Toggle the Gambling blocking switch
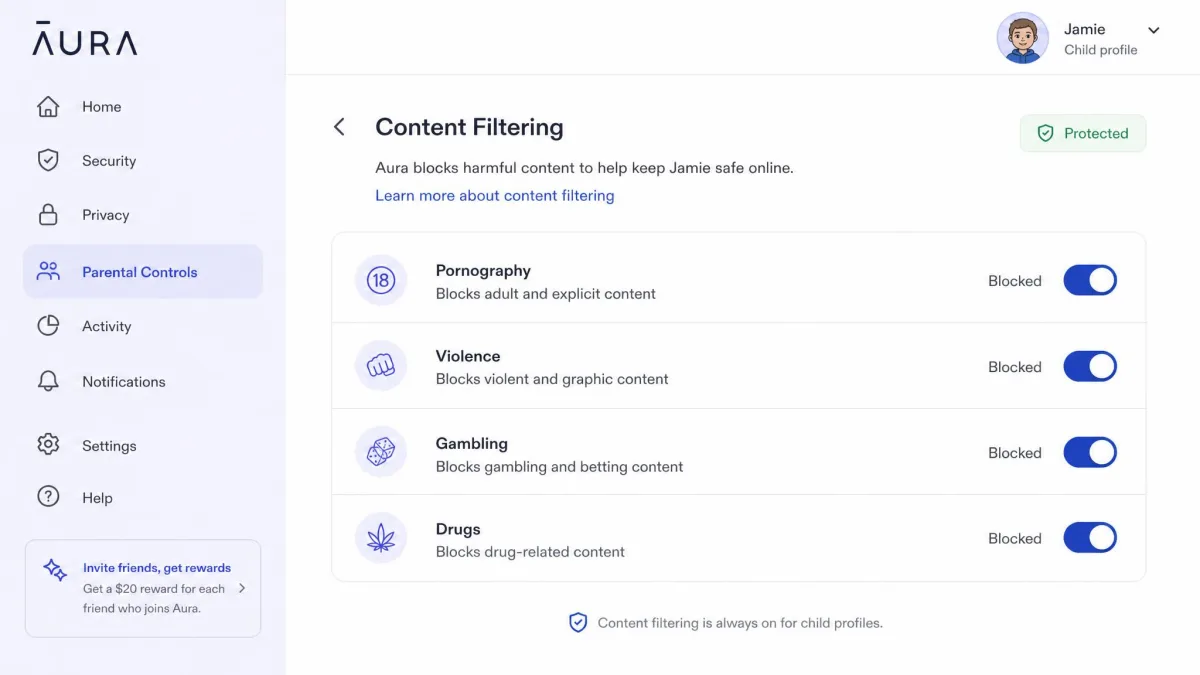The width and height of the screenshot is (1200, 675). click(x=1089, y=452)
